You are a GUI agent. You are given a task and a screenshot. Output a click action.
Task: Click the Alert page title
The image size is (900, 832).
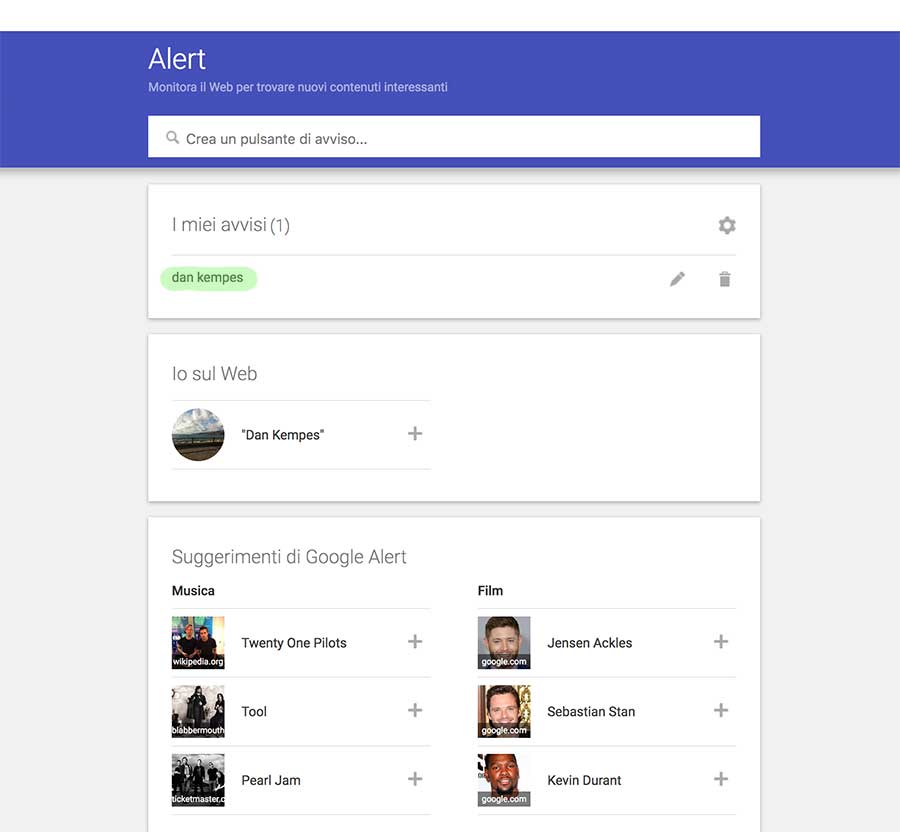coord(177,59)
